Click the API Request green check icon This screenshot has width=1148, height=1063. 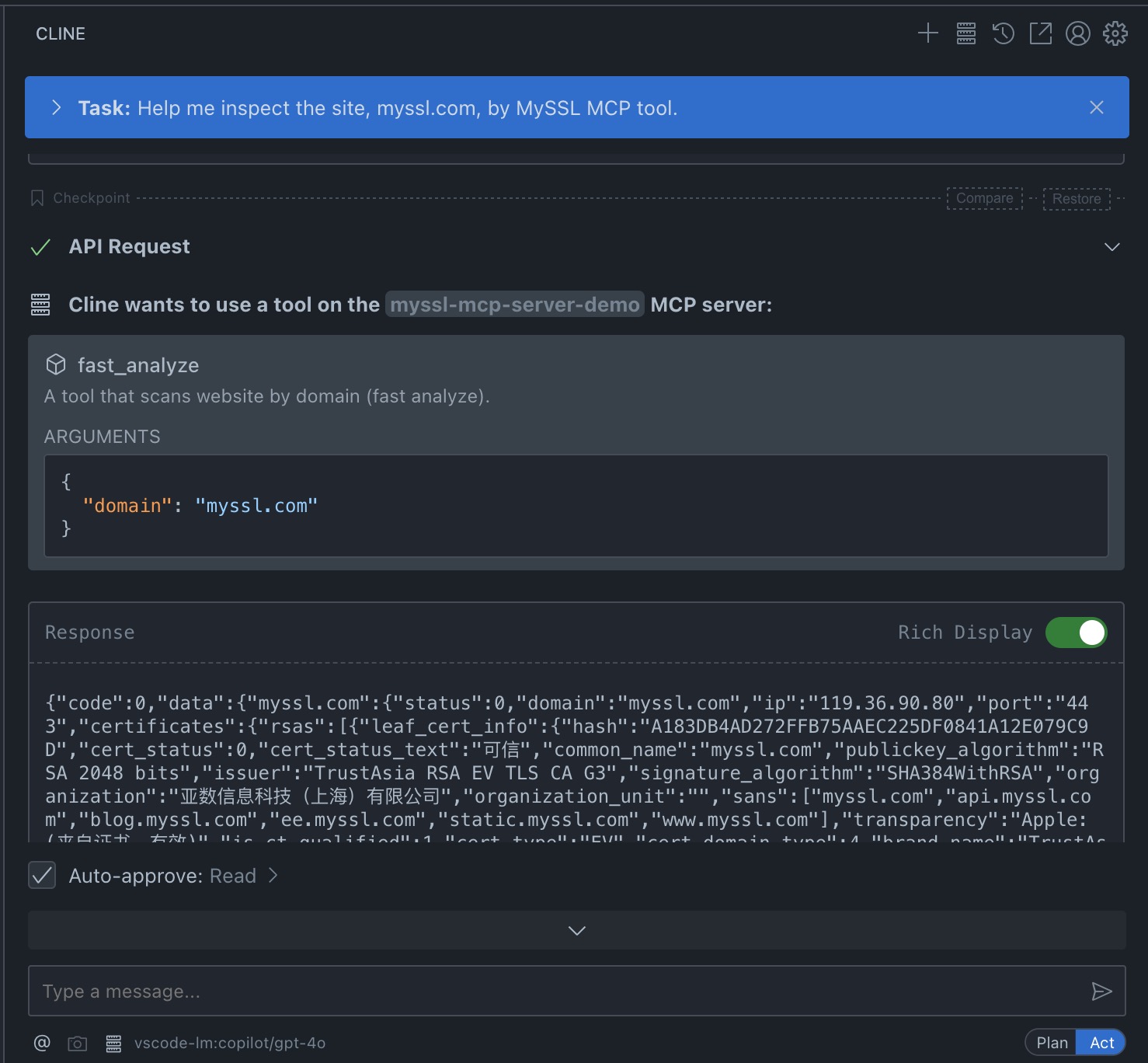40,247
